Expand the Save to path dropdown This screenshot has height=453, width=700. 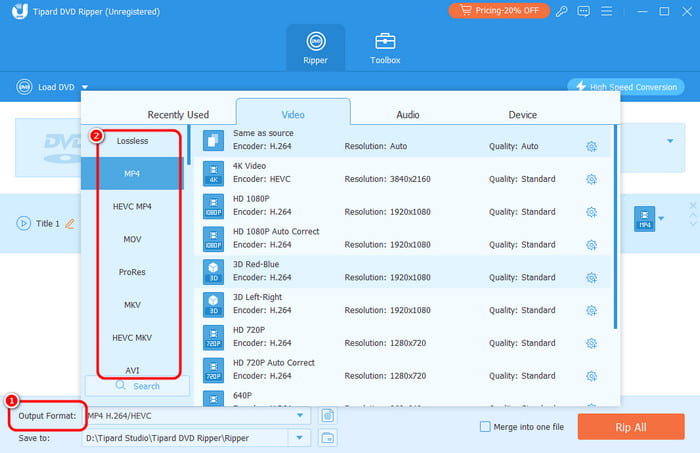click(300, 438)
